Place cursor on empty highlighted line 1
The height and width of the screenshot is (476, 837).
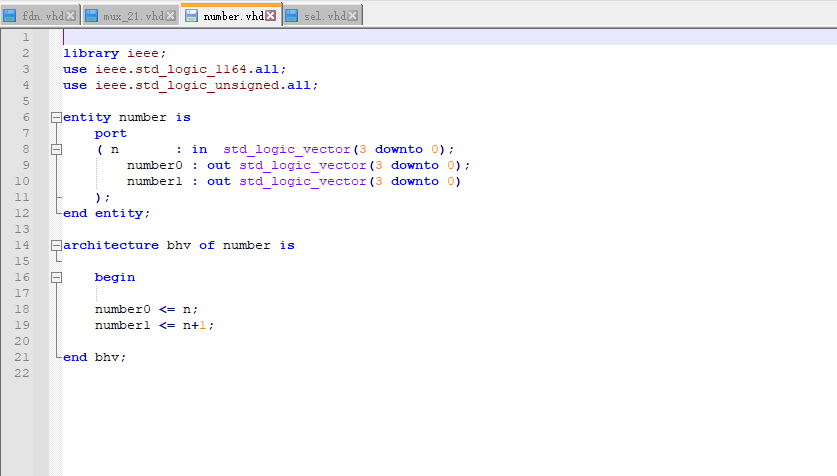point(449,37)
